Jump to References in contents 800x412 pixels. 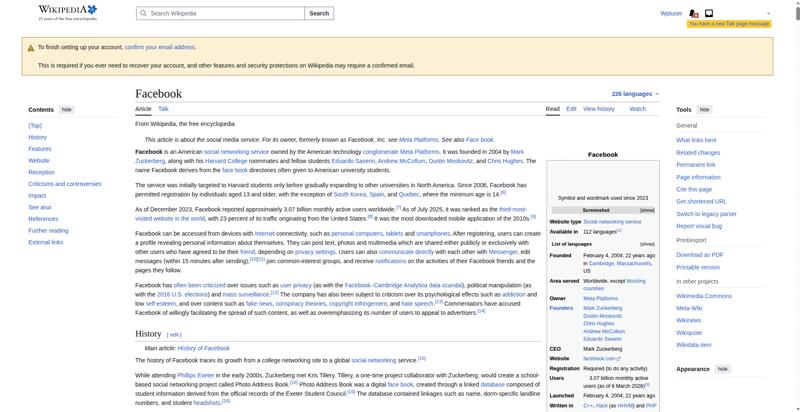43,219
